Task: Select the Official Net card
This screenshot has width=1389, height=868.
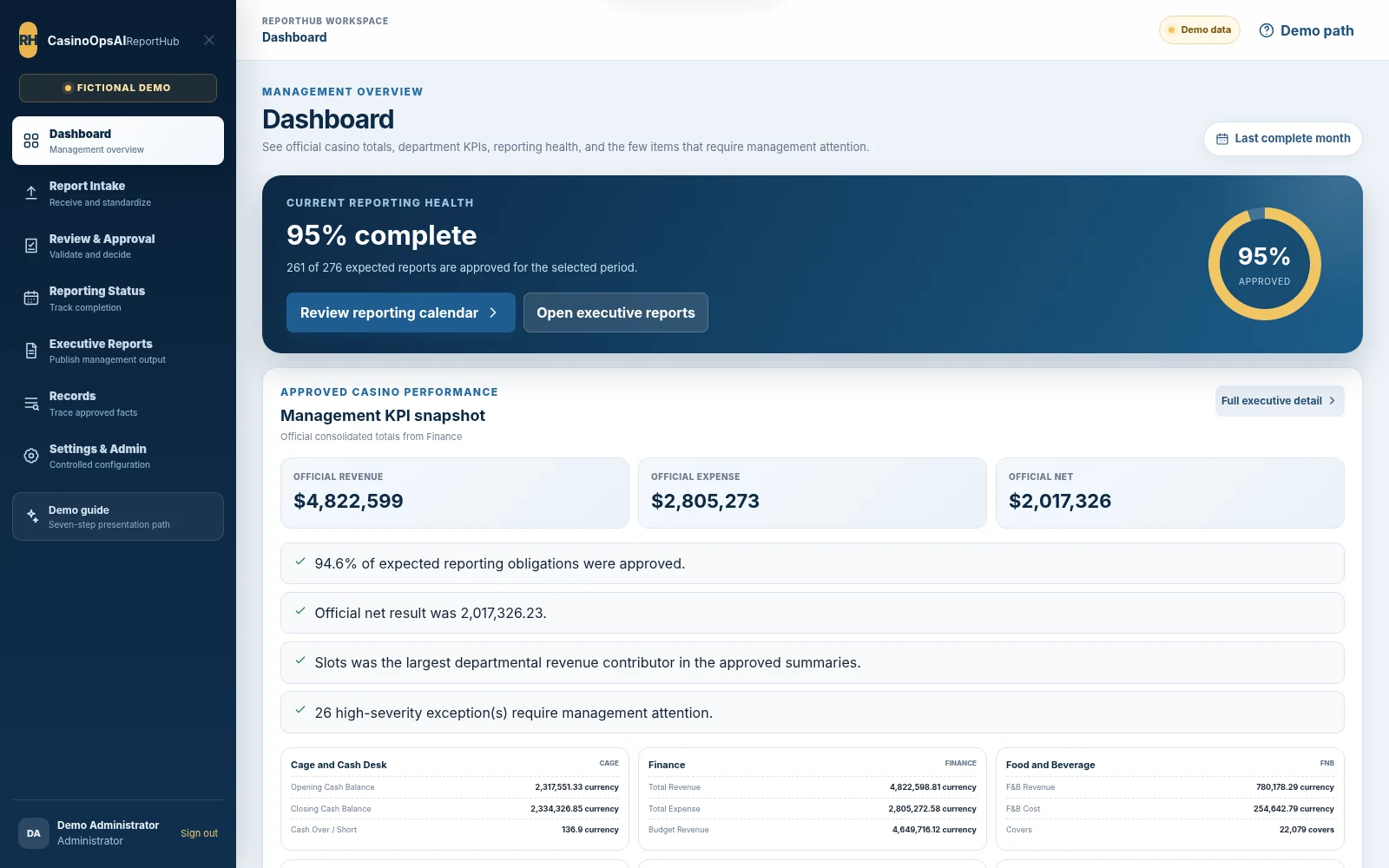Action: [x=1170, y=493]
